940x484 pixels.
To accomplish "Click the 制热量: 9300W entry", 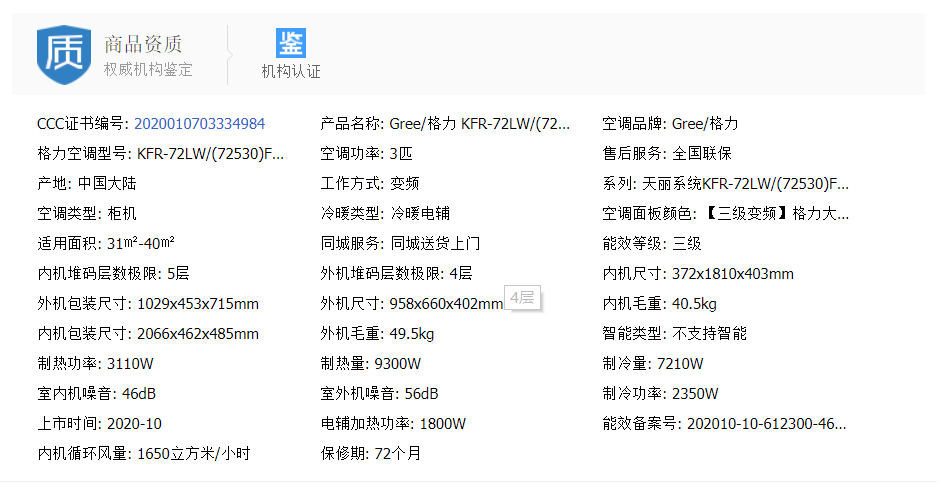I will coord(371,363).
